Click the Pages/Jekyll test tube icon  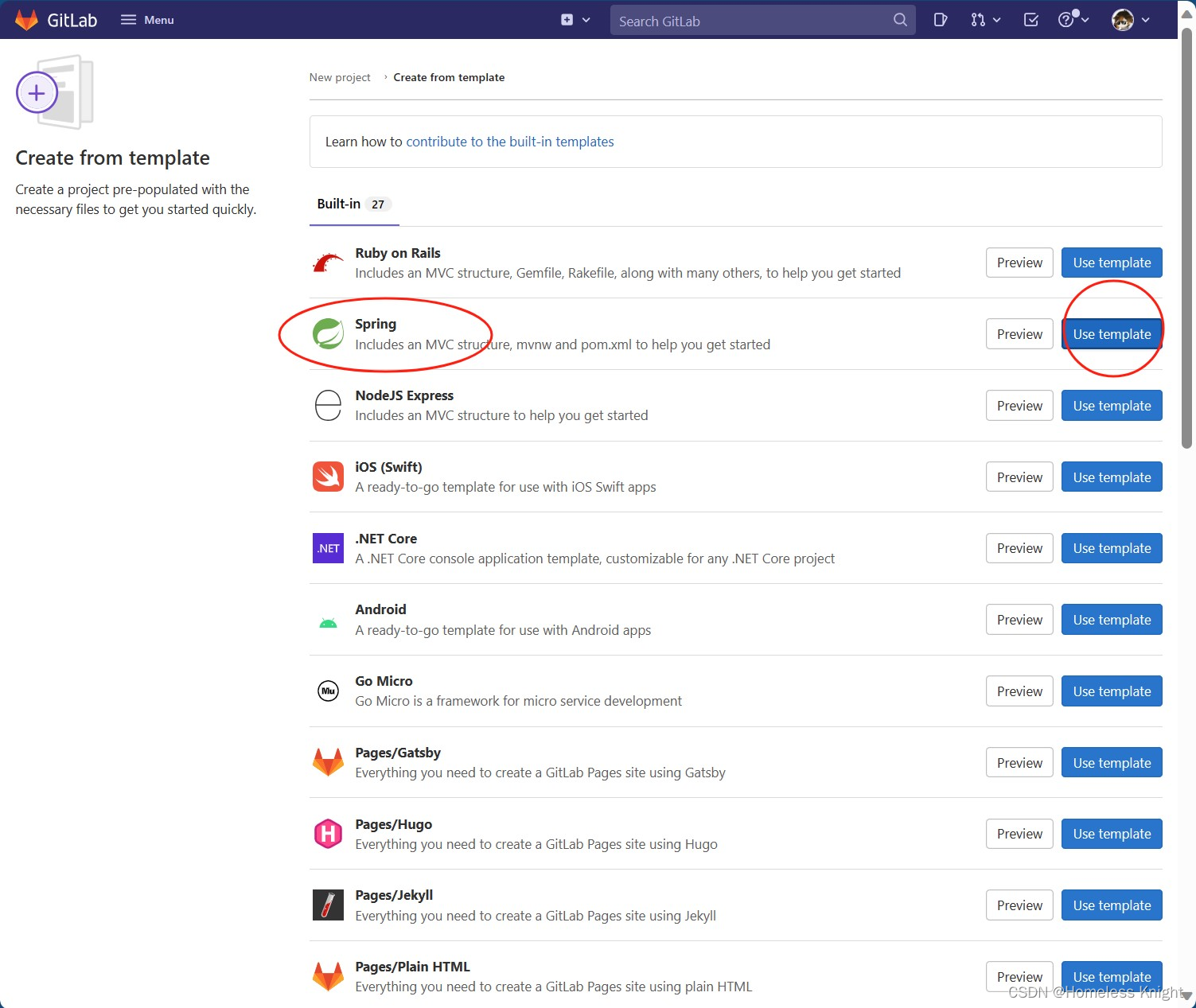(328, 905)
